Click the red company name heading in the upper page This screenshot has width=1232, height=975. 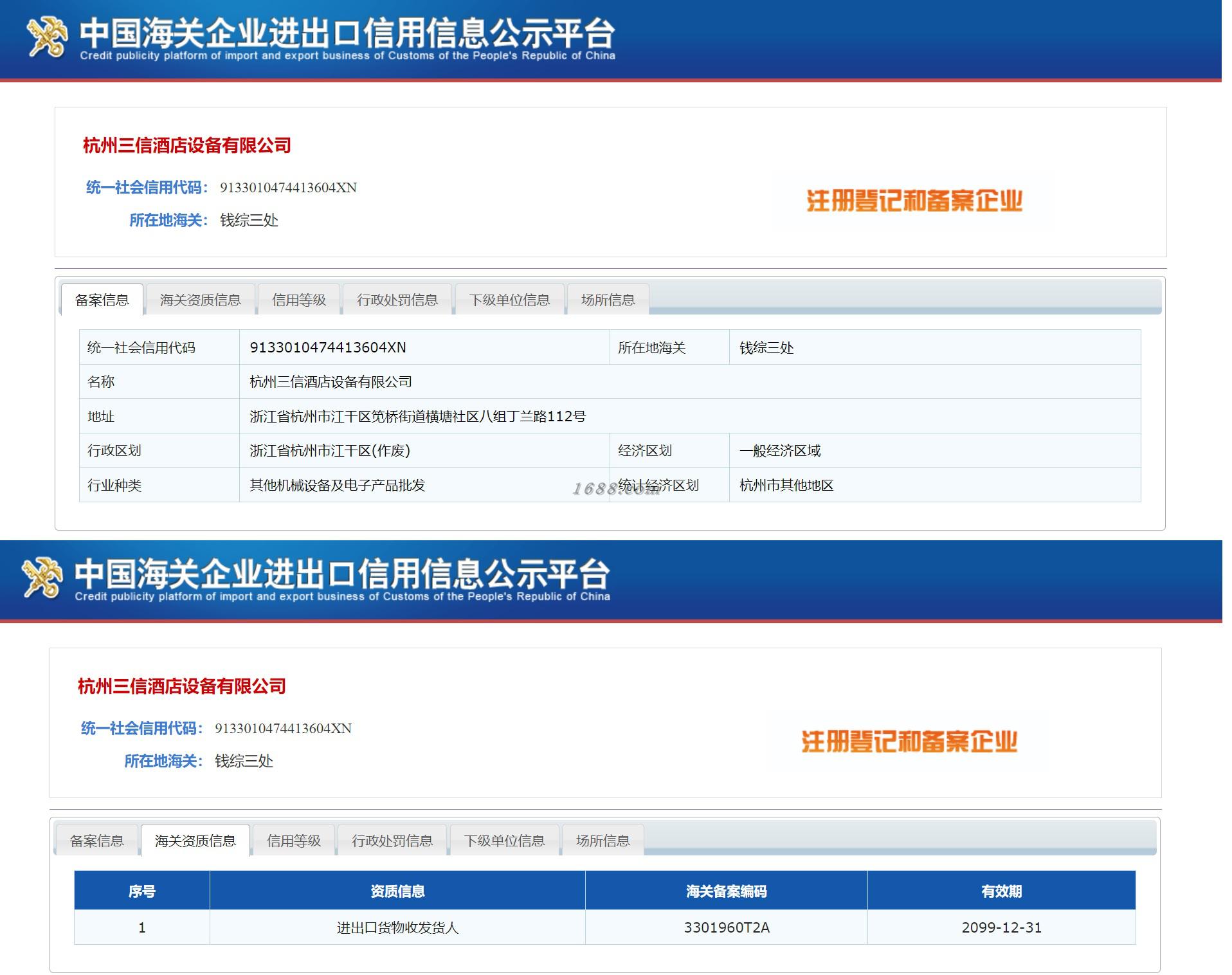(187, 145)
